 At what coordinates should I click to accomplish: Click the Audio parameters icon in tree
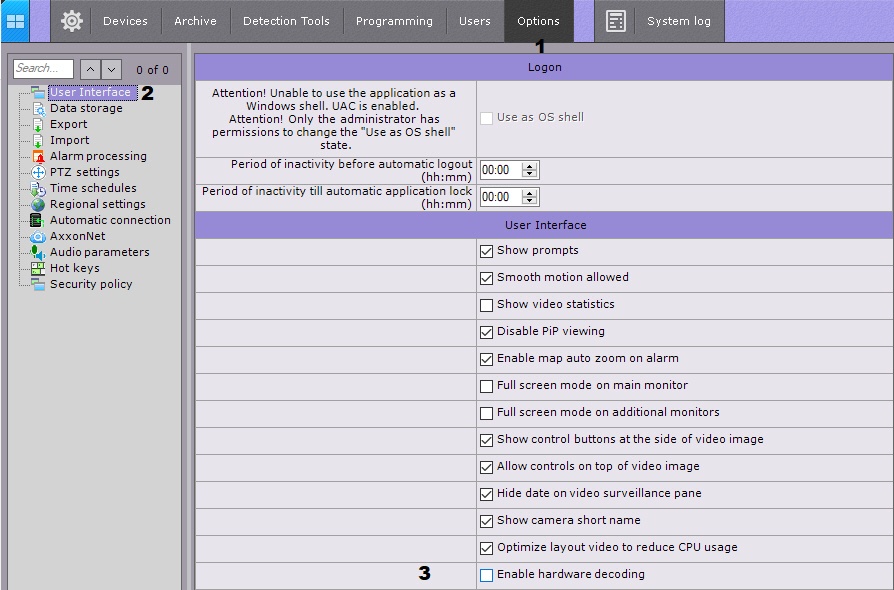point(38,252)
